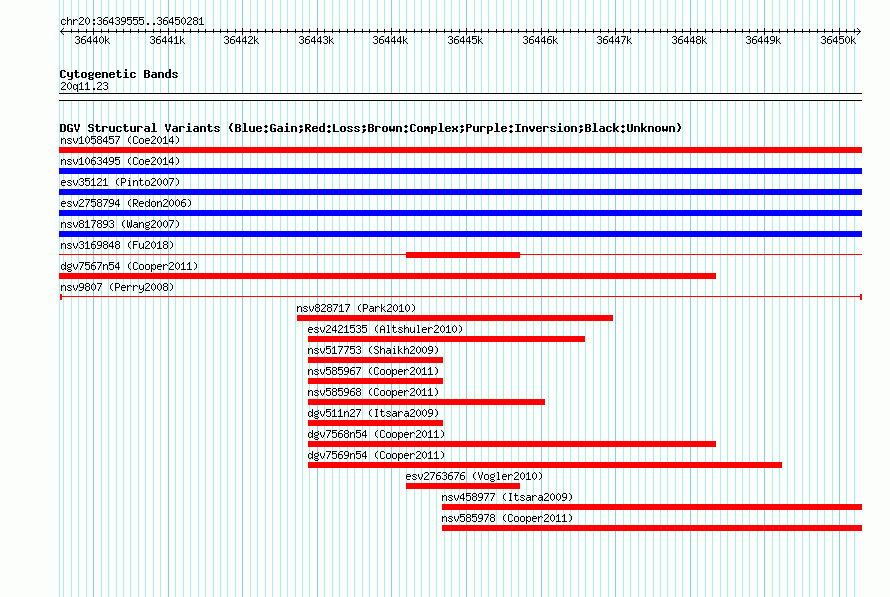890x597 pixels.
Task: Click the 36449k ruler mark
Action: click(x=763, y=40)
